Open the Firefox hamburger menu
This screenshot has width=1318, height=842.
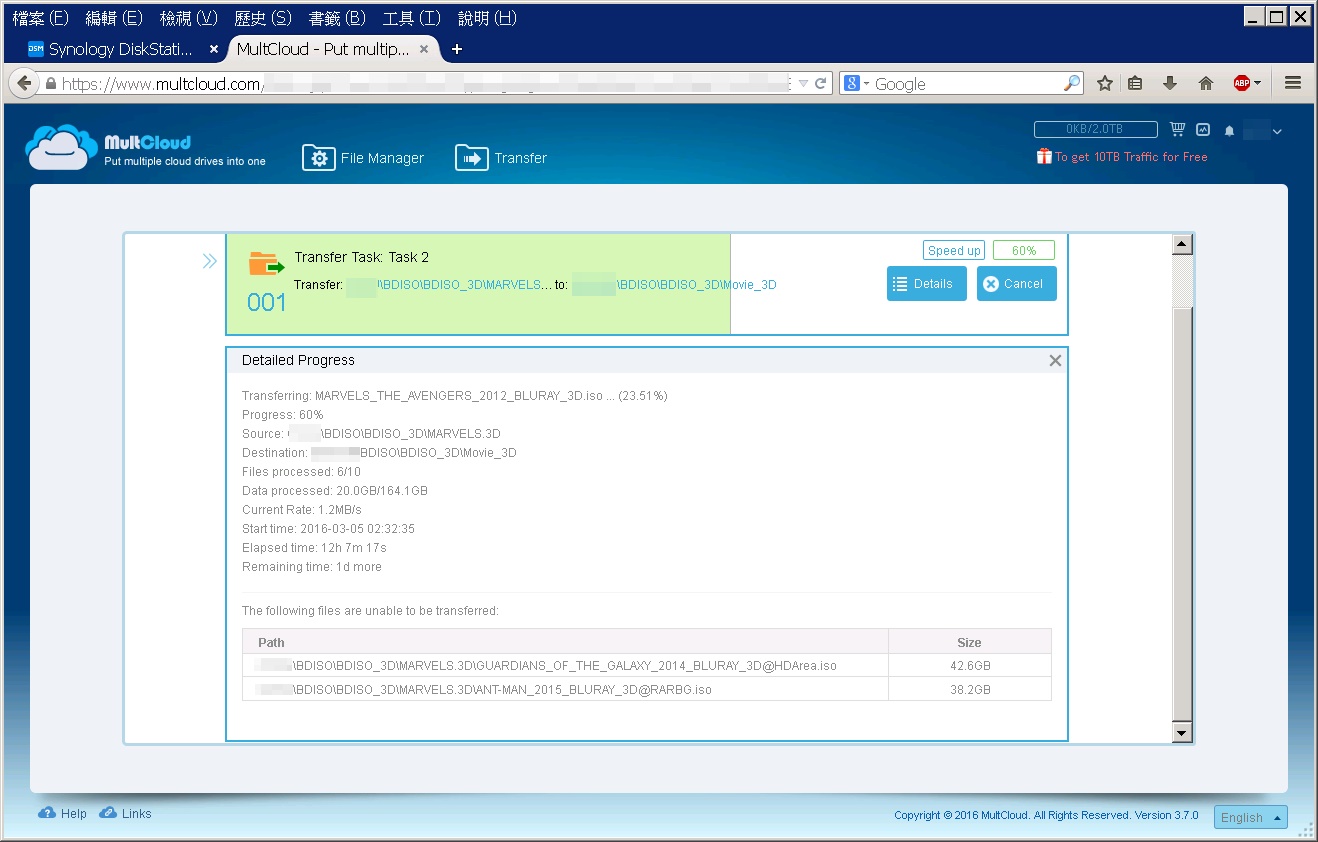click(1293, 84)
